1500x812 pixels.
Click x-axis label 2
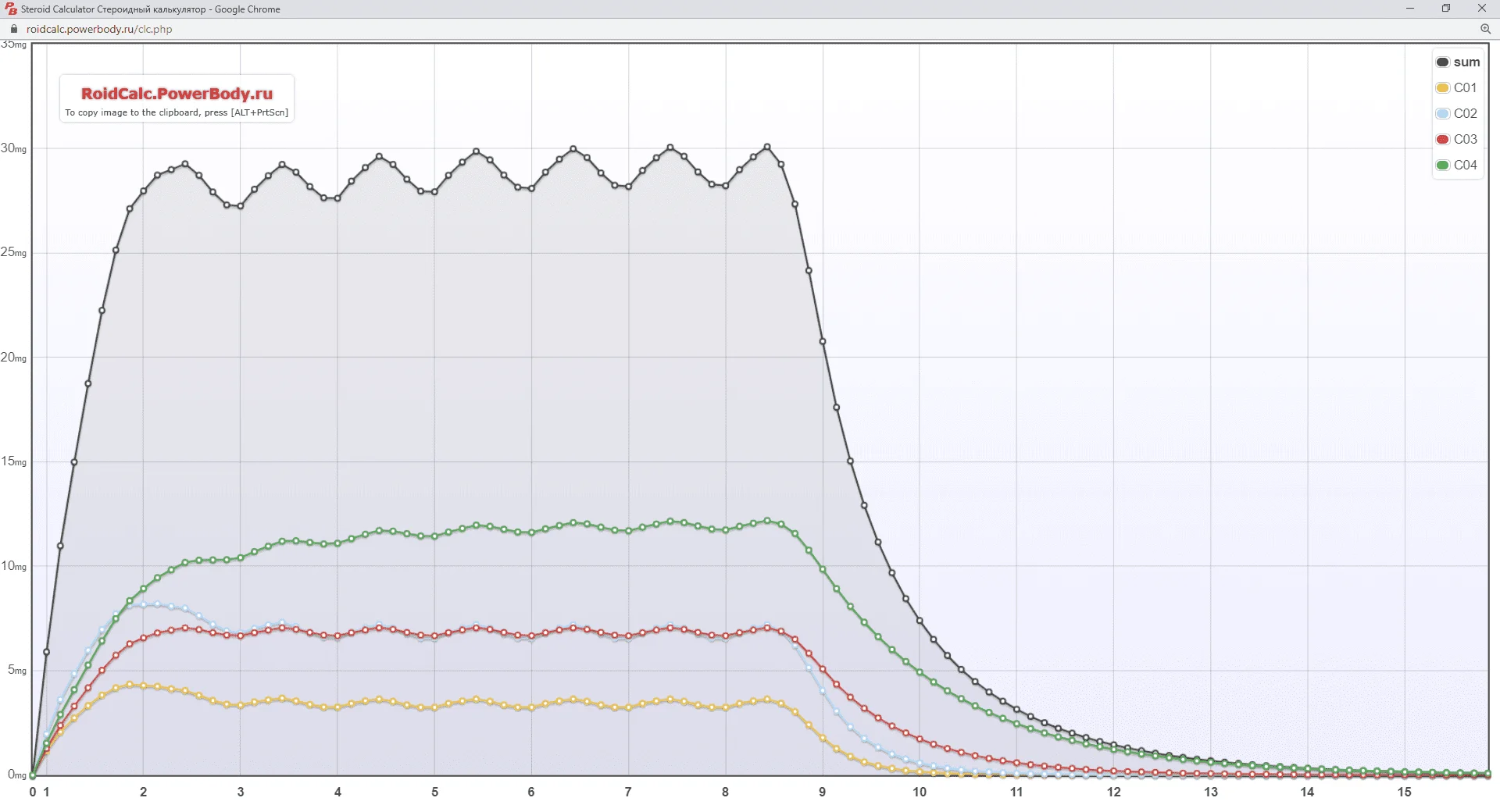point(144,792)
